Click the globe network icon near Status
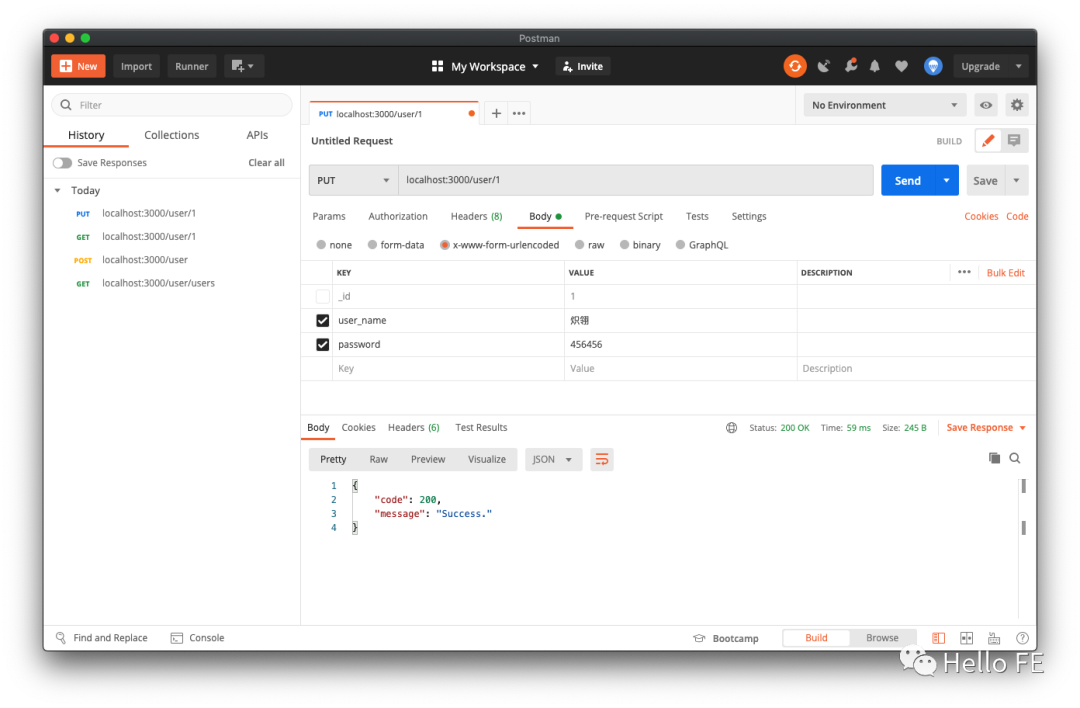This screenshot has width=1080, height=708. [x=731, y=428]
